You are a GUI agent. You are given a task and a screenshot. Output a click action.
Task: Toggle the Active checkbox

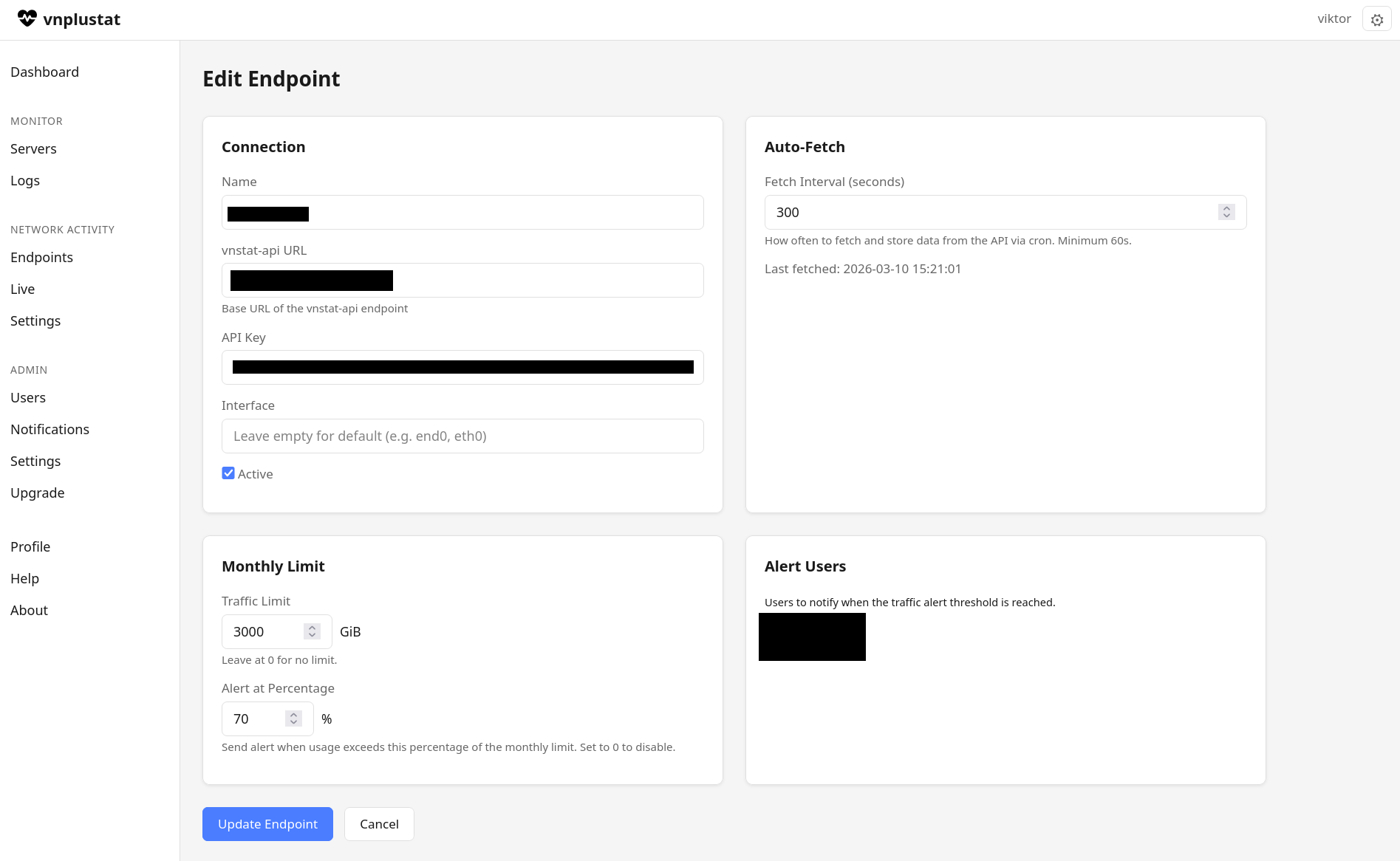click(x=228, y=473)
